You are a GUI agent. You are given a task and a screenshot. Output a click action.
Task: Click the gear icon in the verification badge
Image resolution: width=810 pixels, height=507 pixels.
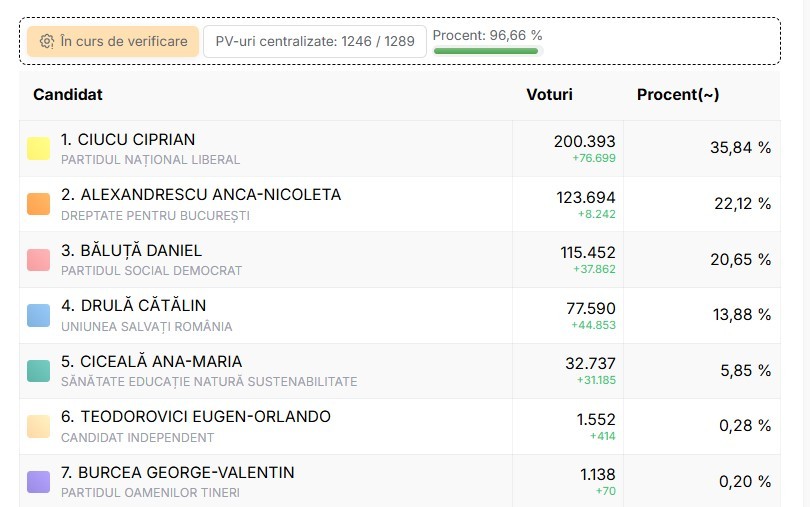coord(46,42)
